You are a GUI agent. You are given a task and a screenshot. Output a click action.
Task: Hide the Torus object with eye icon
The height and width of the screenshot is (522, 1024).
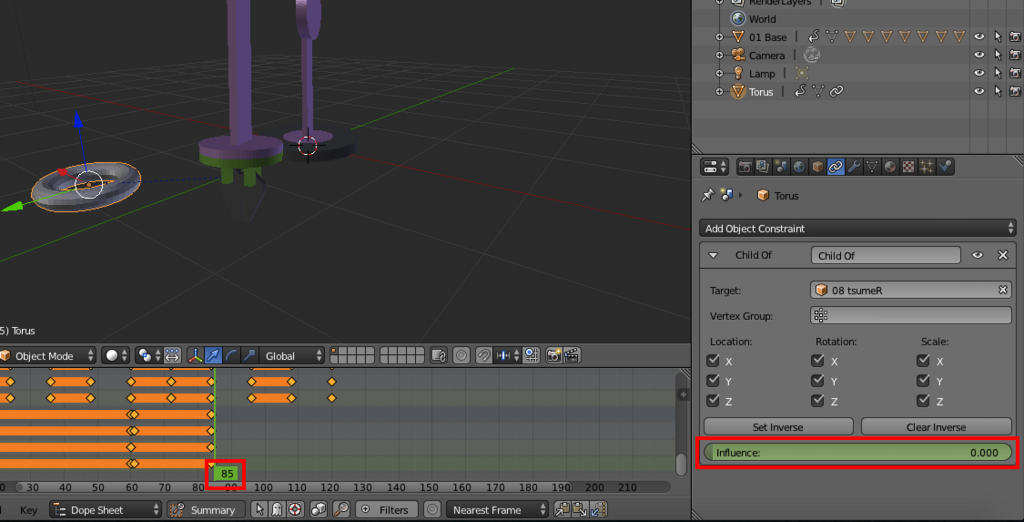[x=979, y=91]
